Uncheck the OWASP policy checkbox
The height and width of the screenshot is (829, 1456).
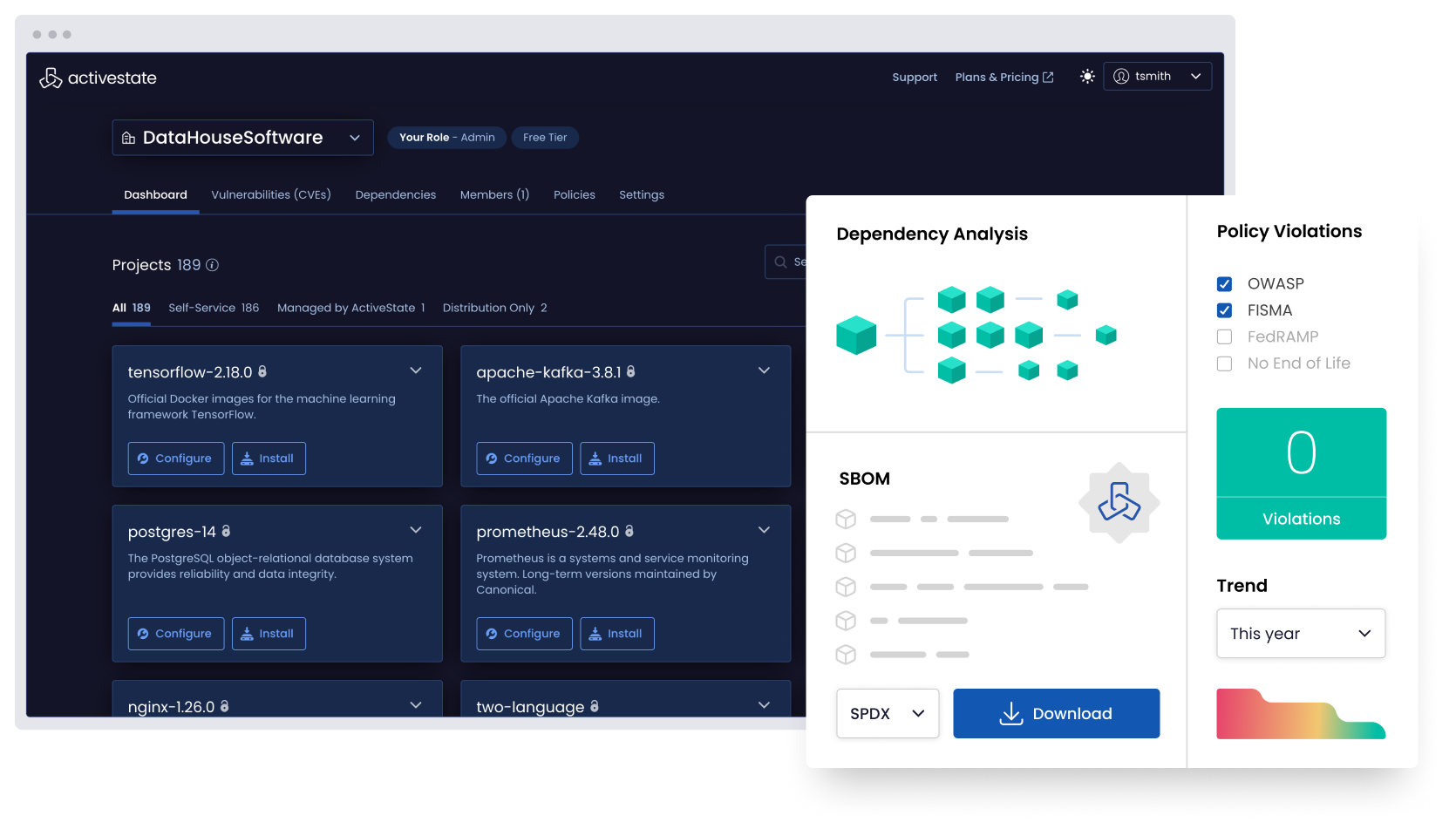click(x=1225, y=284)
